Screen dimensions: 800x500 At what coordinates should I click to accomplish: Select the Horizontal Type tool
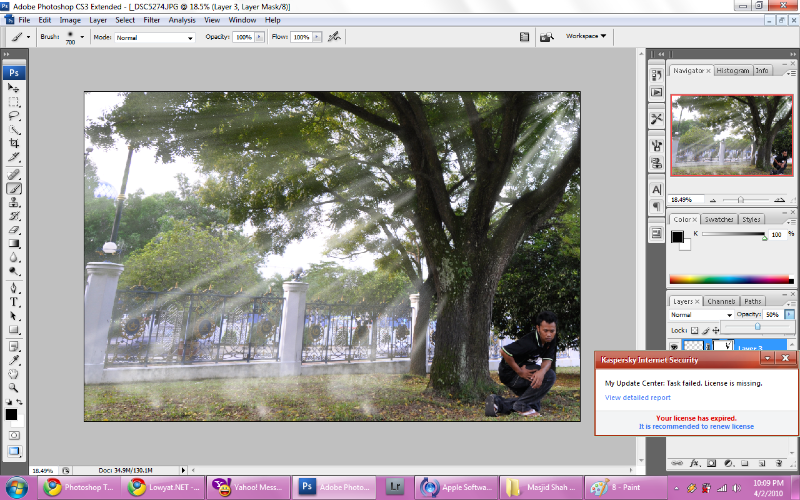tap(15, 301)
